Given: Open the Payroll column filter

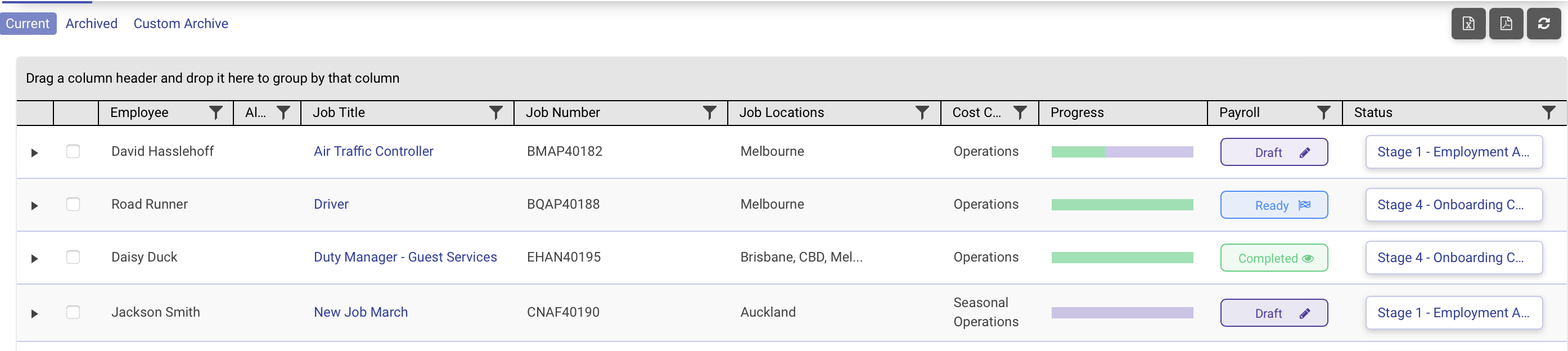Looking at the screenshot, I should coord(1323,112).
